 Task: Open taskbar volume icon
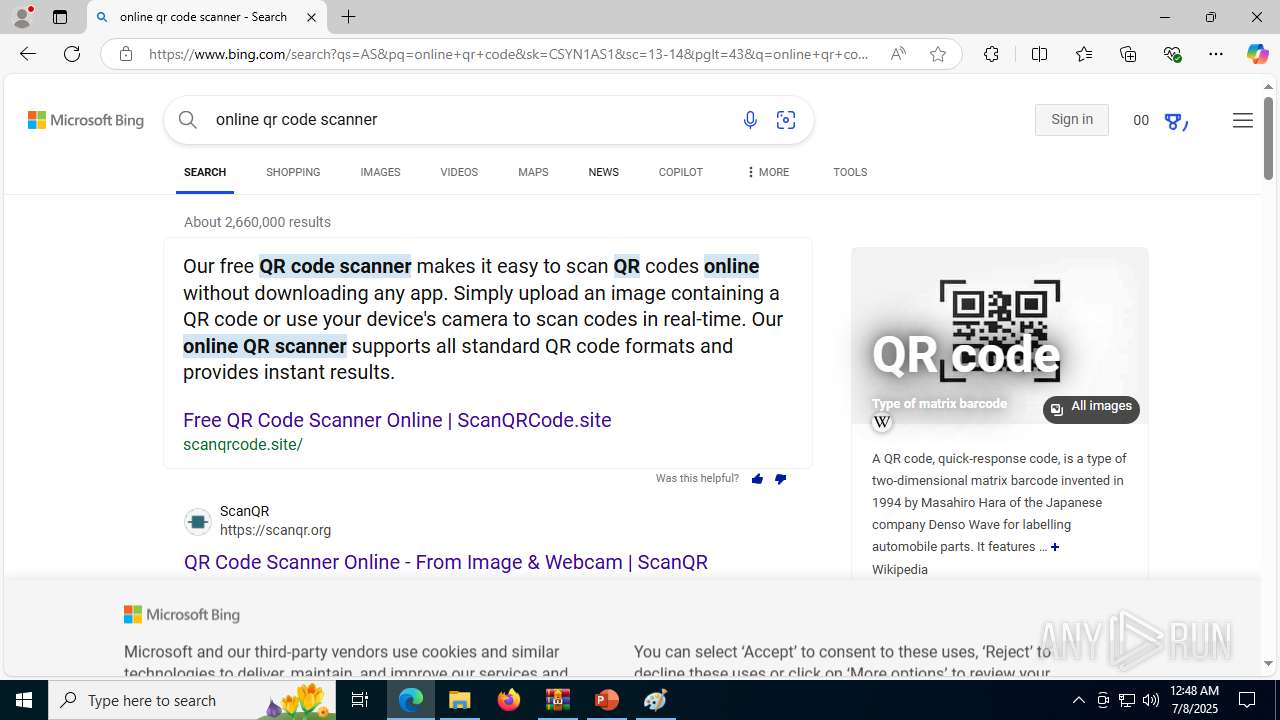1151,700
